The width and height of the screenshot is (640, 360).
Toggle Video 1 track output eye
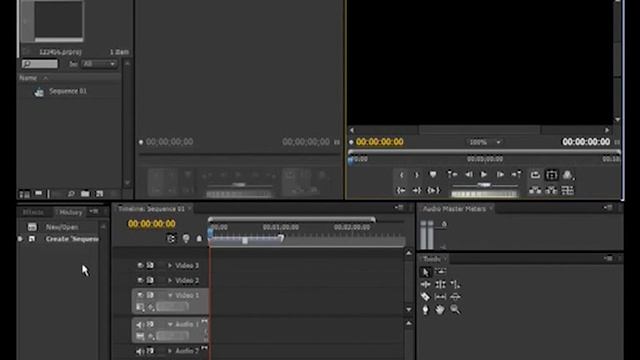pos(140,295)
